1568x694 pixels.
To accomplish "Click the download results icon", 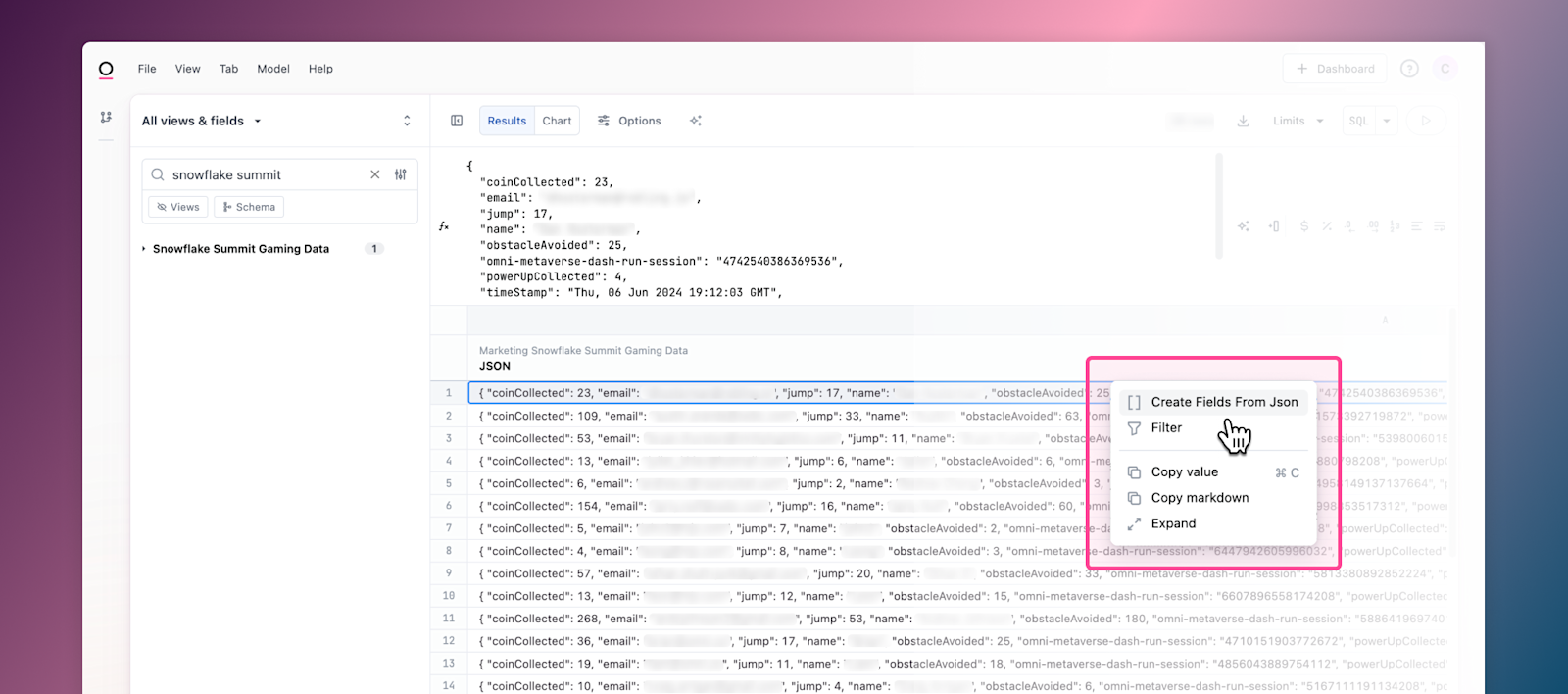I will coord(1243,121).
